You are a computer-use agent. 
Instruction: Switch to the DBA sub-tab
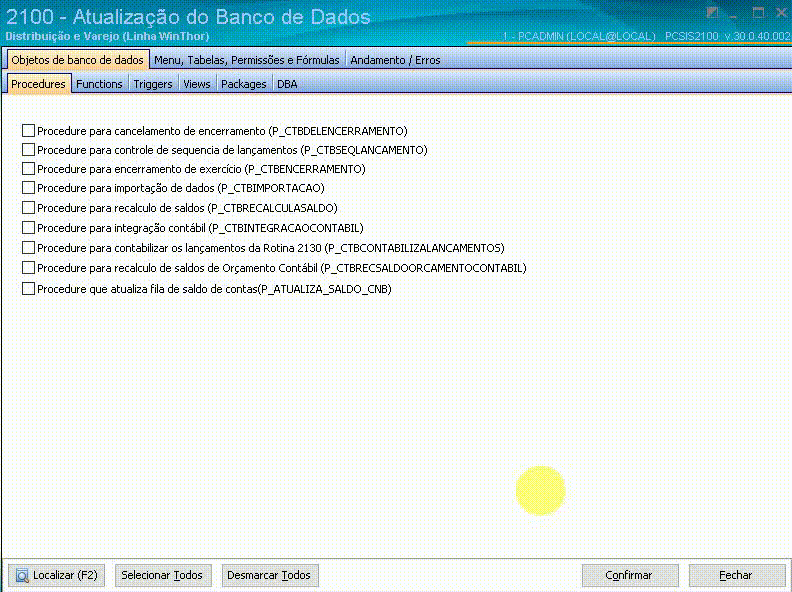pos(287,84)
